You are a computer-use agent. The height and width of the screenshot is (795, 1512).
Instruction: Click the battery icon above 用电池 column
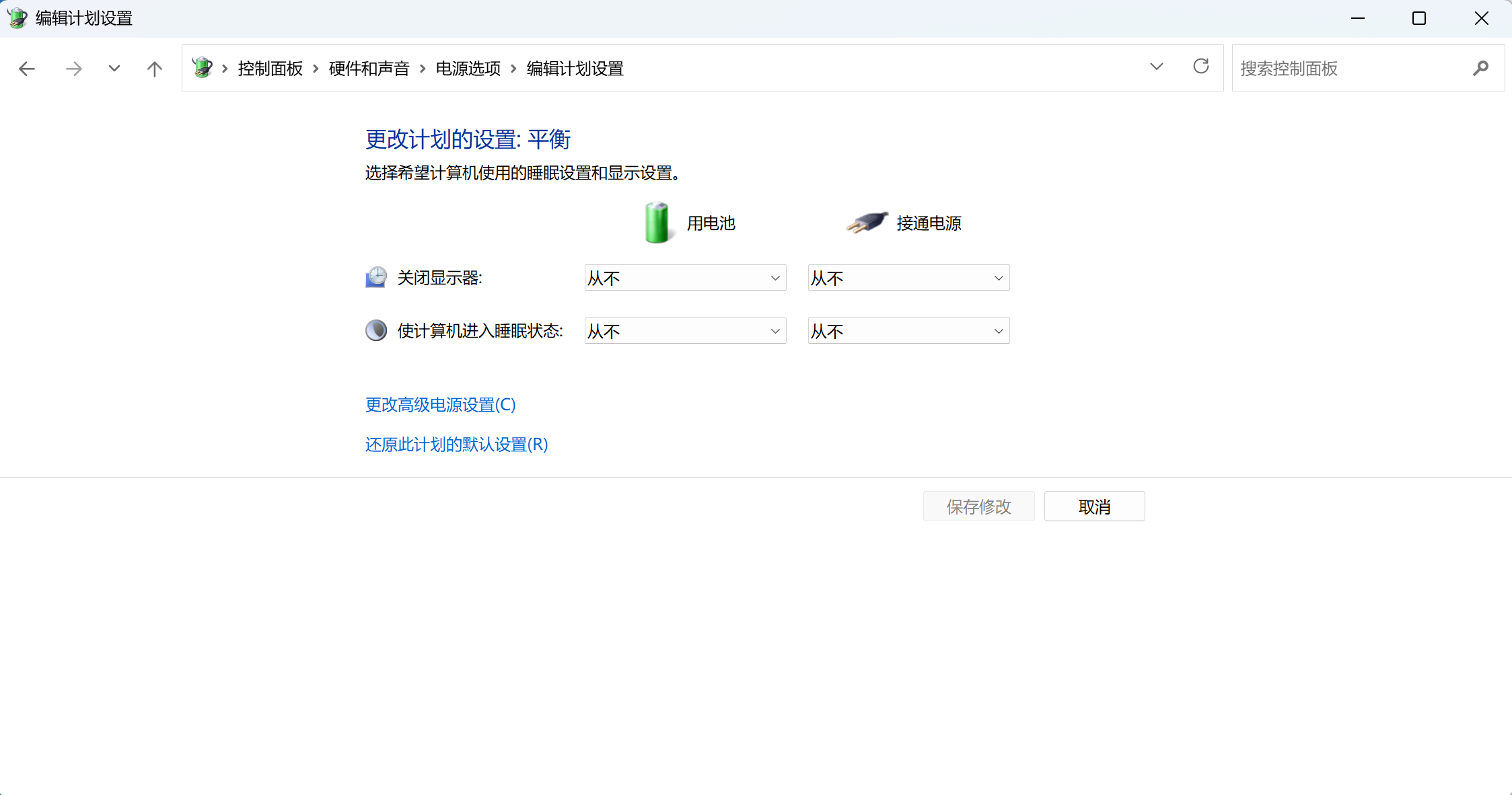click(x=657, y=223)
